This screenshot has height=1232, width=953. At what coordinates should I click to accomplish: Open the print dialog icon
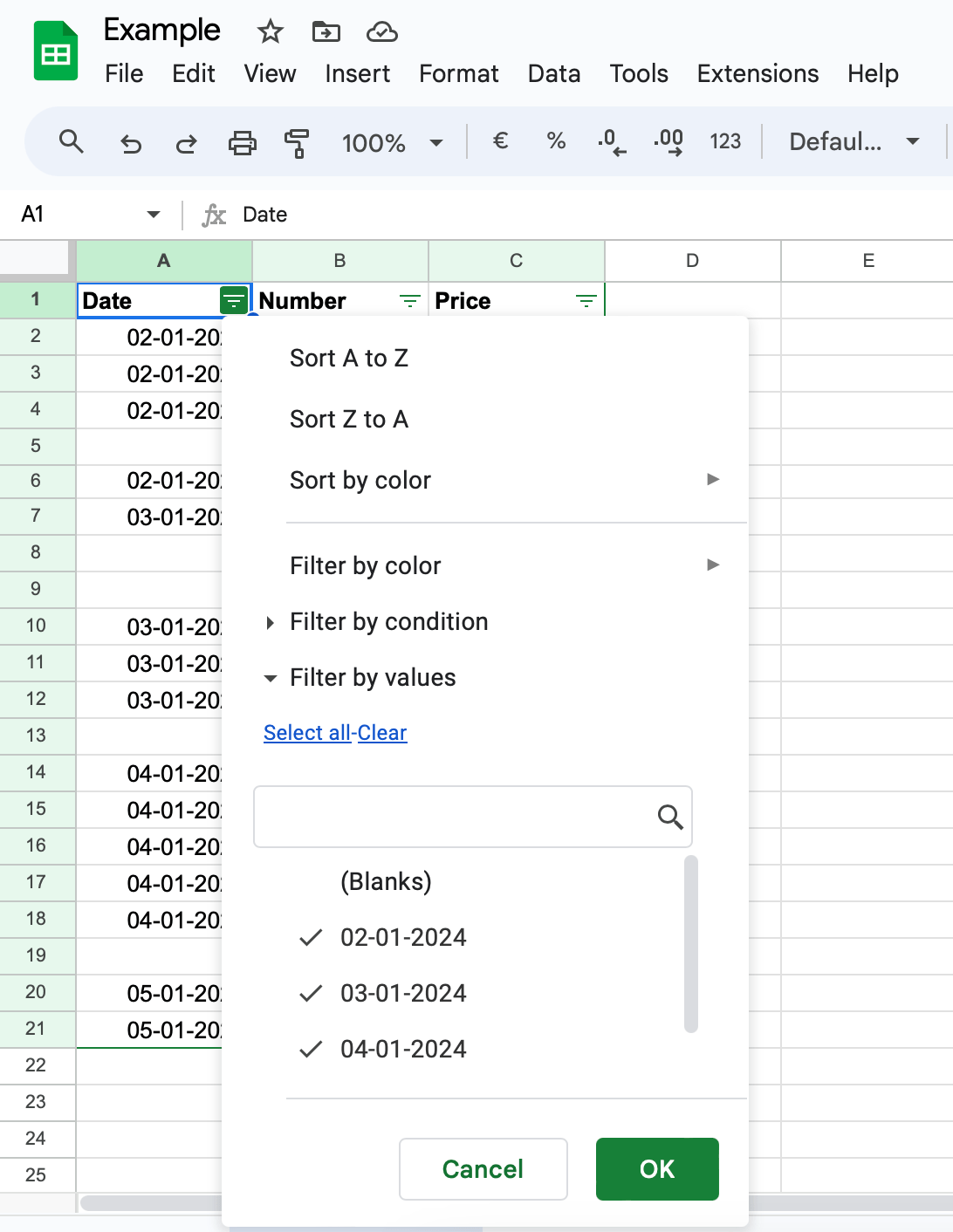coord(243,142)
